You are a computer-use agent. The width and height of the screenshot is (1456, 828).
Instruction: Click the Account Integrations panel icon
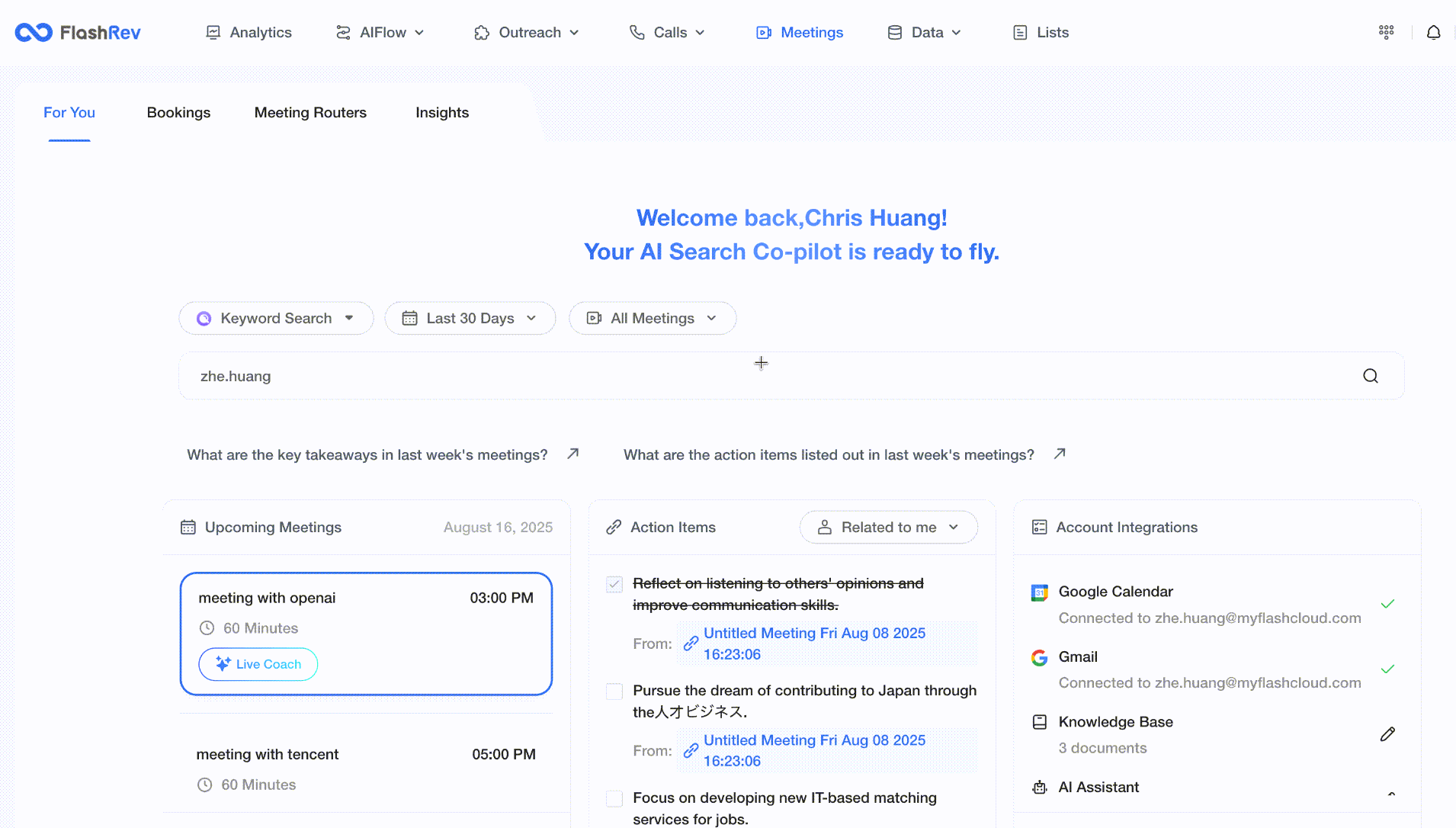pos(1039,527)
